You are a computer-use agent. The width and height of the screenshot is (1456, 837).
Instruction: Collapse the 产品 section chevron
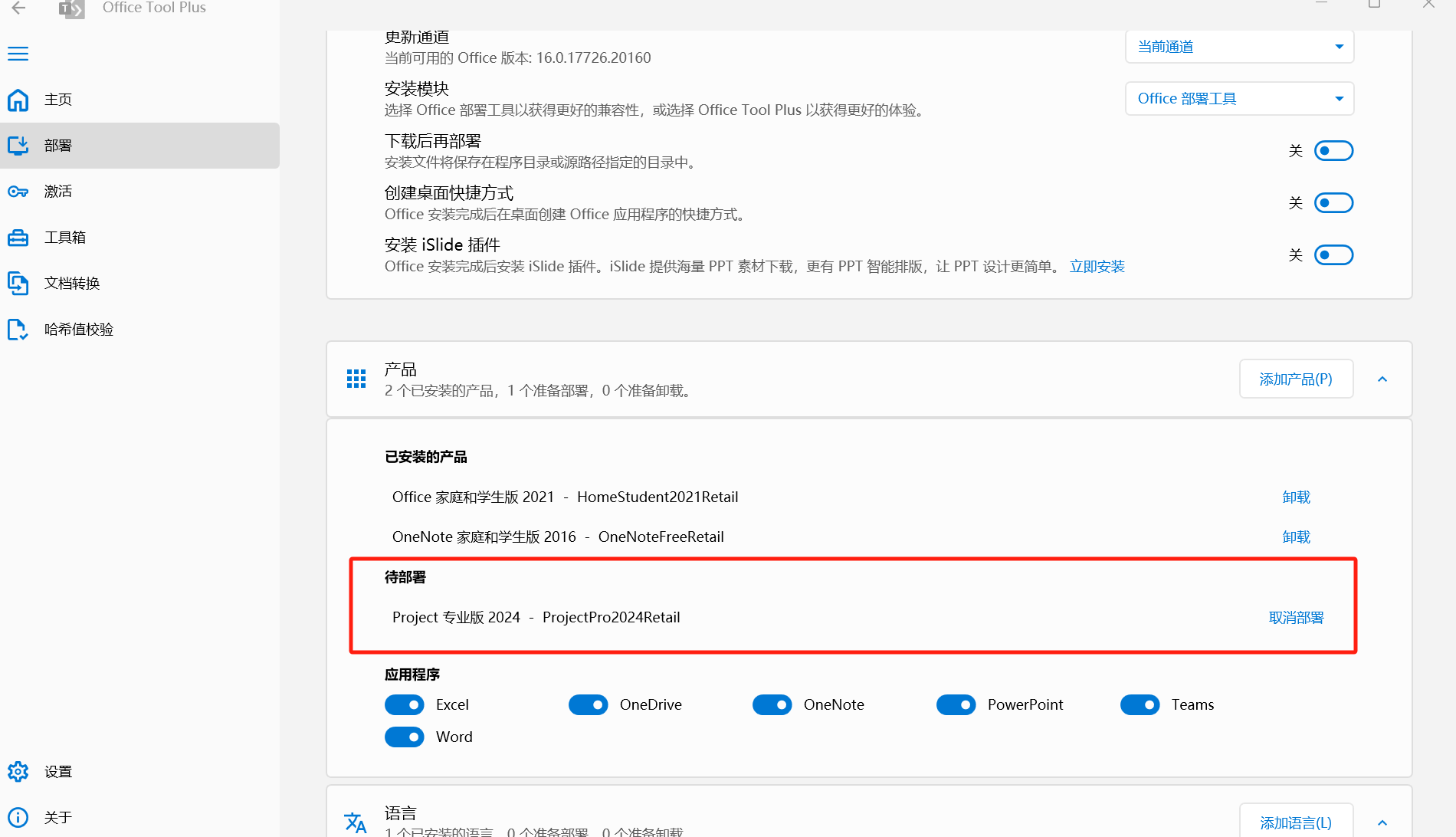(1382, 379)
